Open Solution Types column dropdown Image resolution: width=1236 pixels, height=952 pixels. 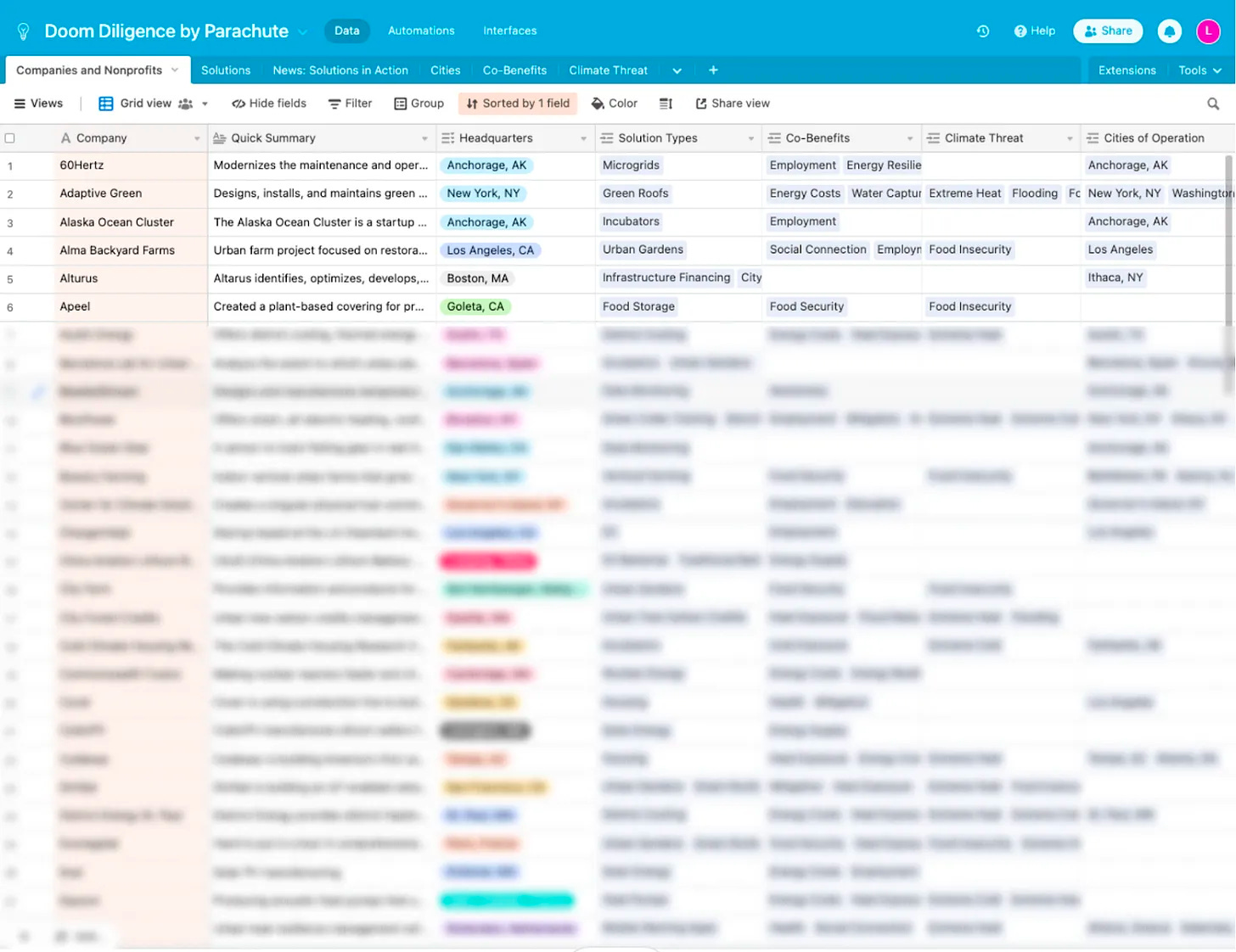coord(751,138)
